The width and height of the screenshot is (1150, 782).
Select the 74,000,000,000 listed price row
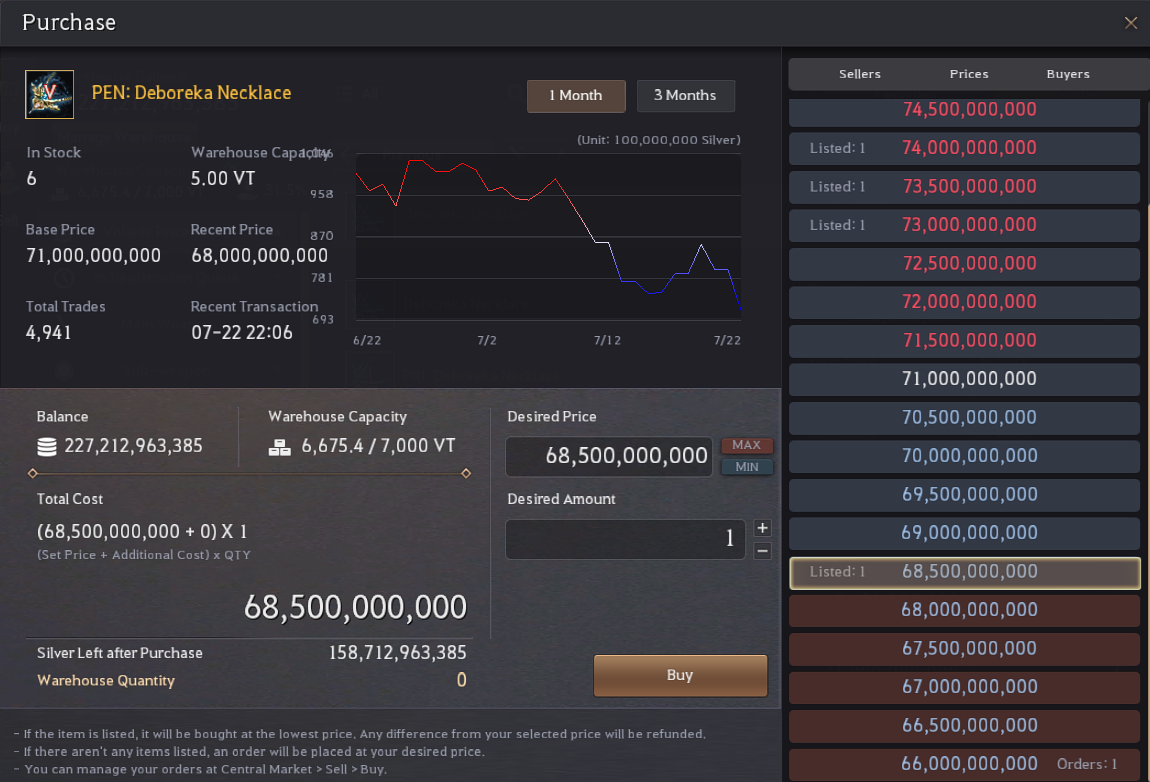tap(964, 148)
